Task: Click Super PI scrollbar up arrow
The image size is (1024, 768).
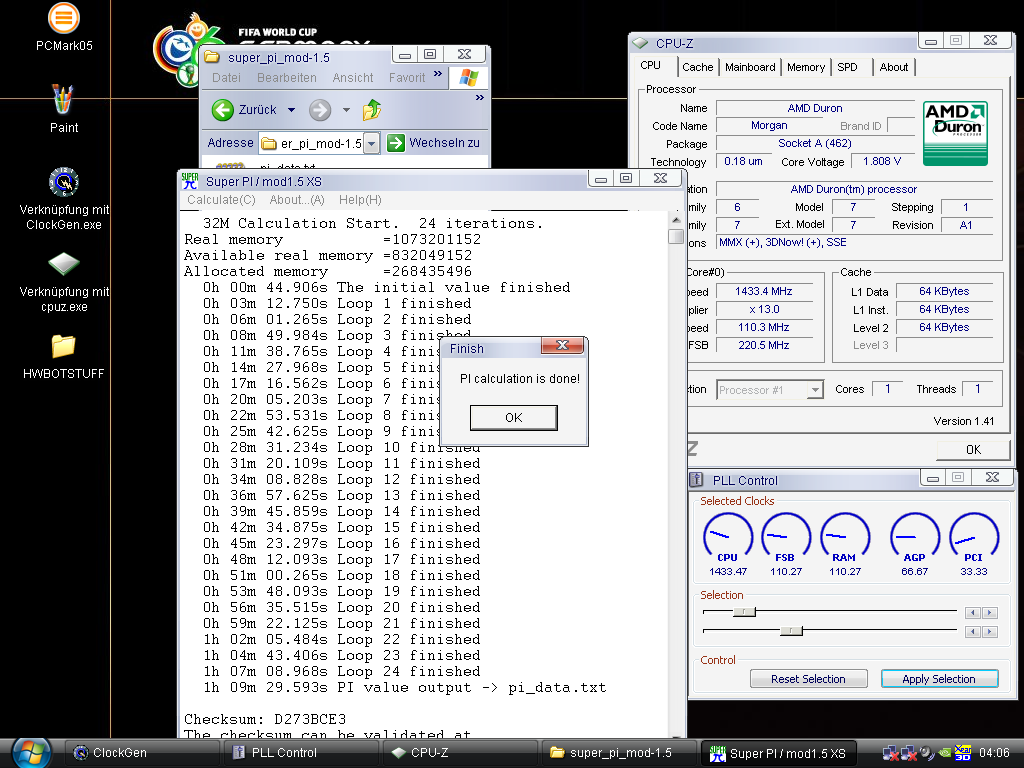Action: (676, 219)
